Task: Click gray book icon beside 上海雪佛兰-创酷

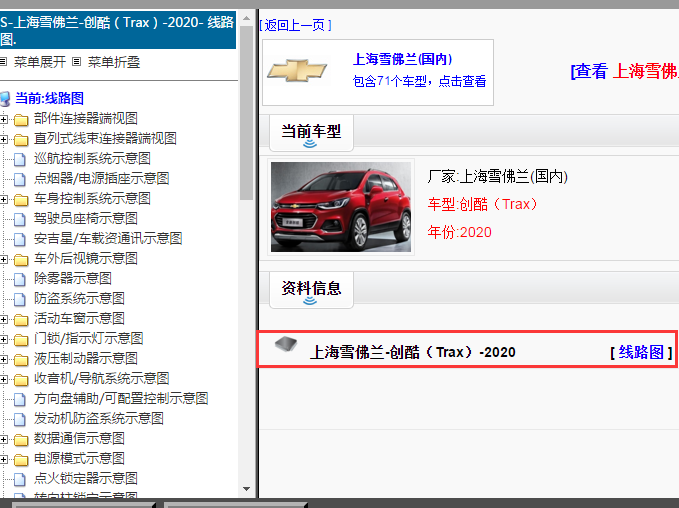Action: [x=286, y=344]
